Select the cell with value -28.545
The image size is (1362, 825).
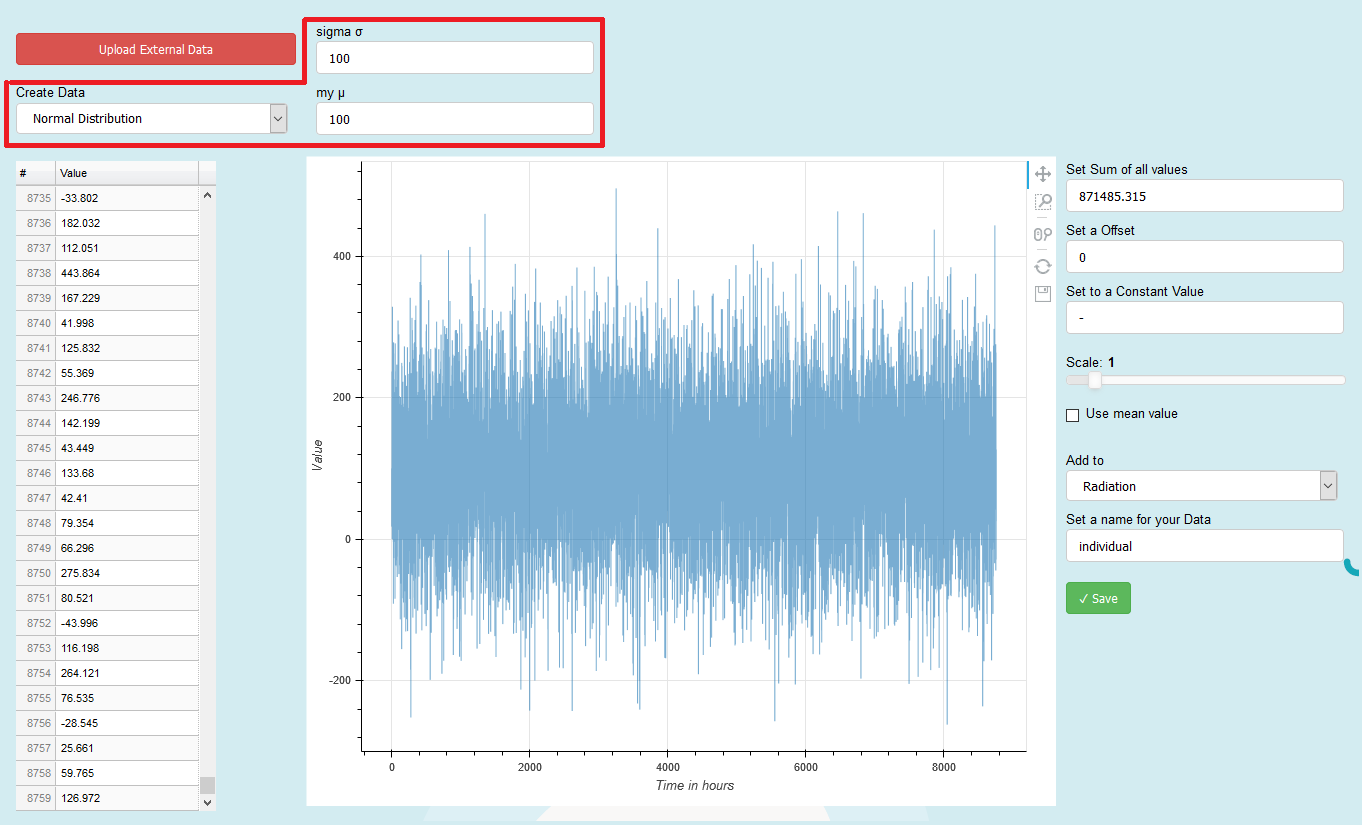(127, 723)
